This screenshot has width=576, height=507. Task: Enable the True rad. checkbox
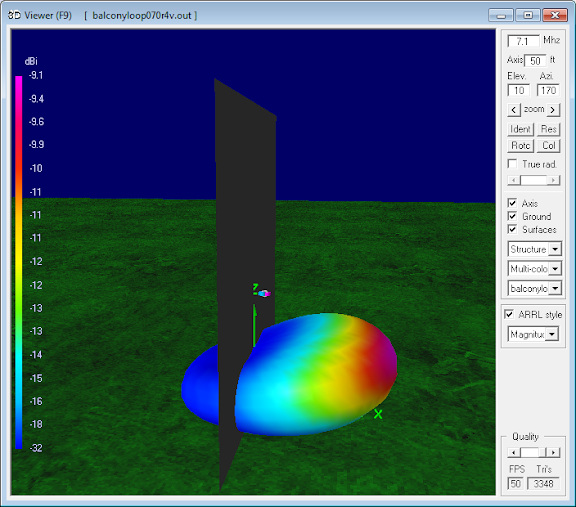point(512,163)
